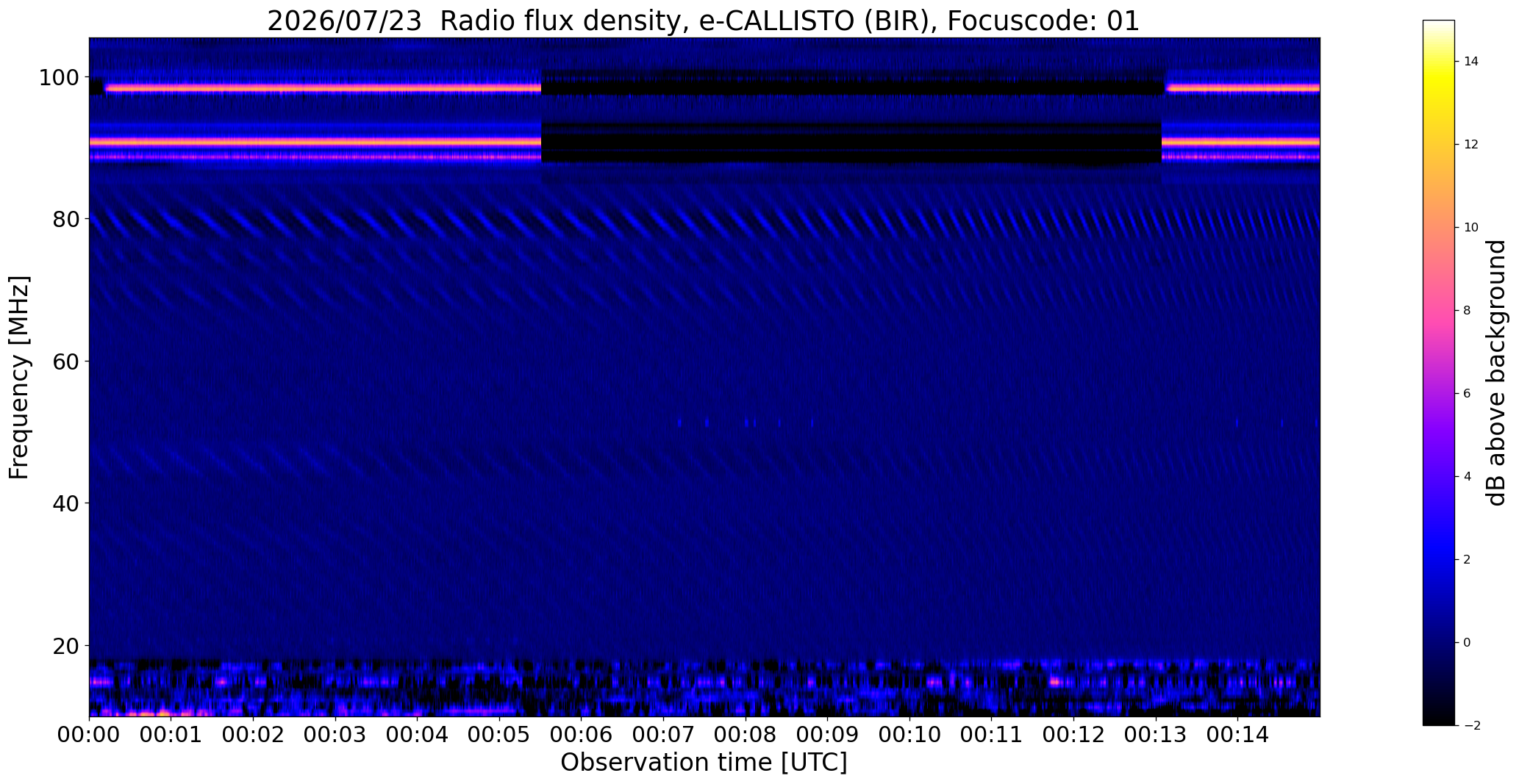Click the colorbar at the 8 dB level
1519x784 pixels.
(1438, 310)
